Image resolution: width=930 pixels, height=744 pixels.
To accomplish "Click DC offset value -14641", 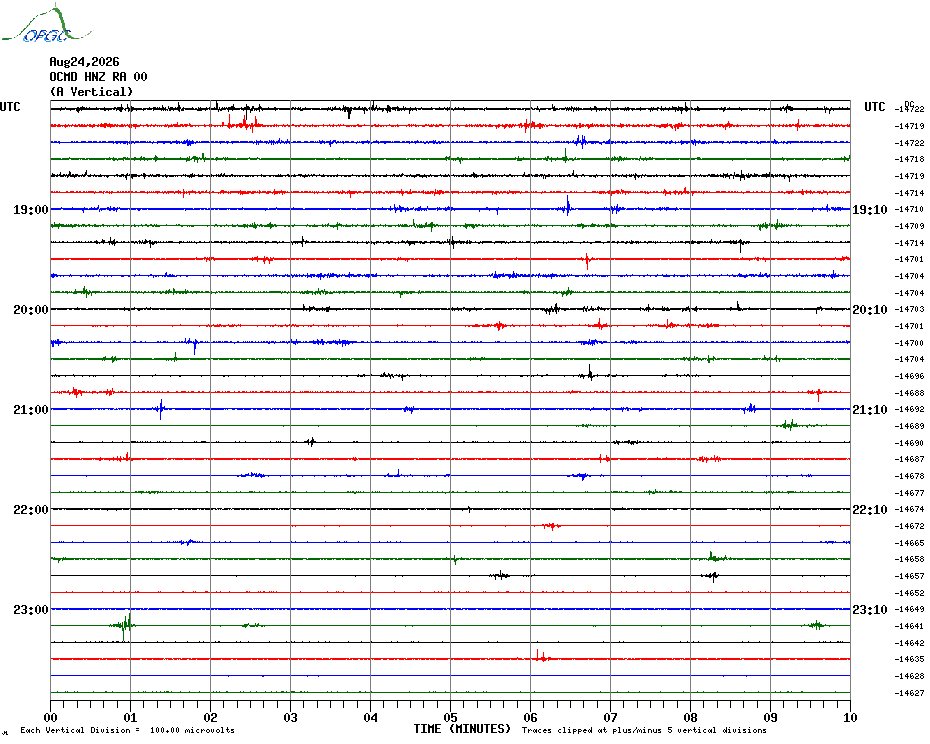I will 909,627.
